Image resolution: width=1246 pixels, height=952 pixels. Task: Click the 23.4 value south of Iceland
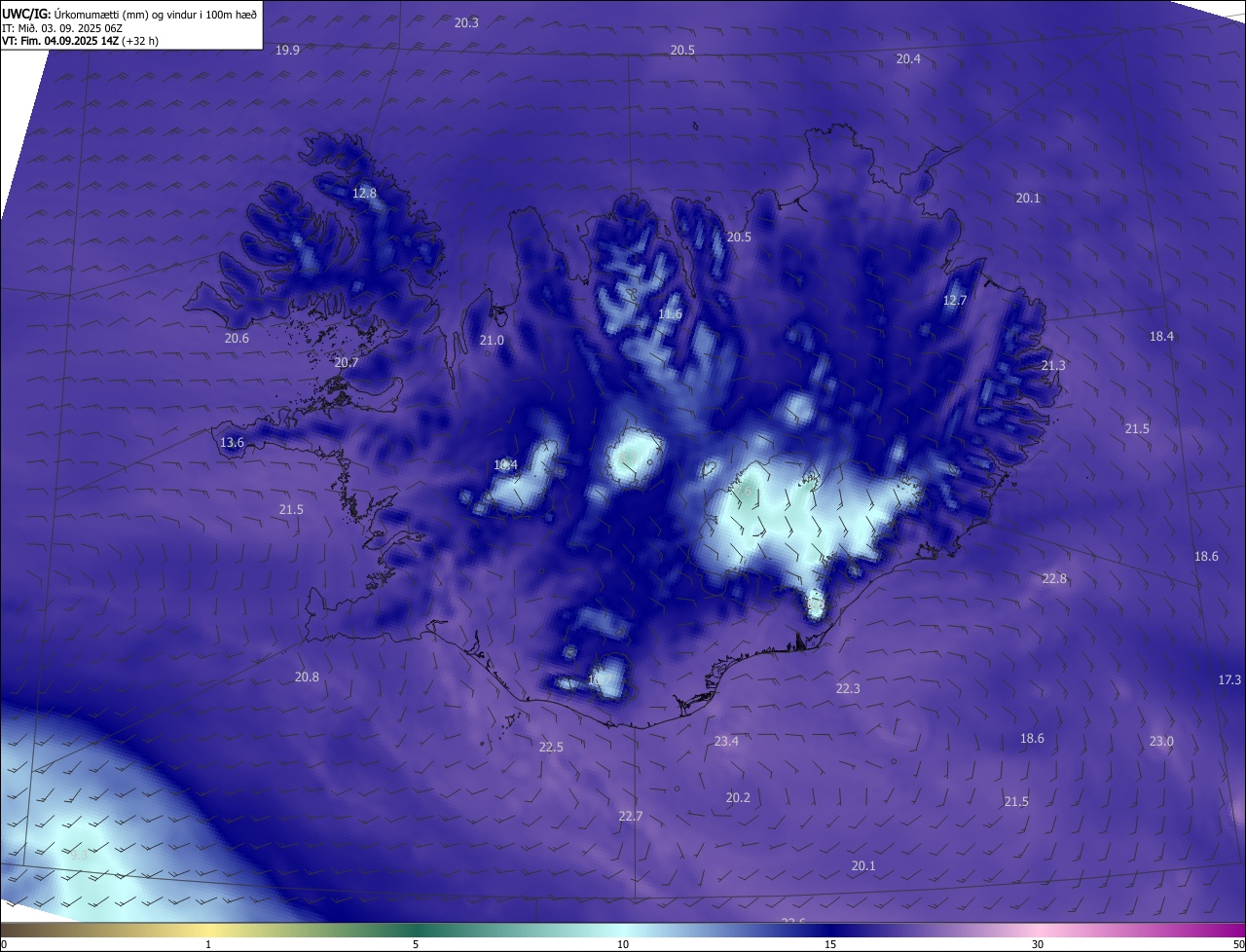(x=726, y=741)
